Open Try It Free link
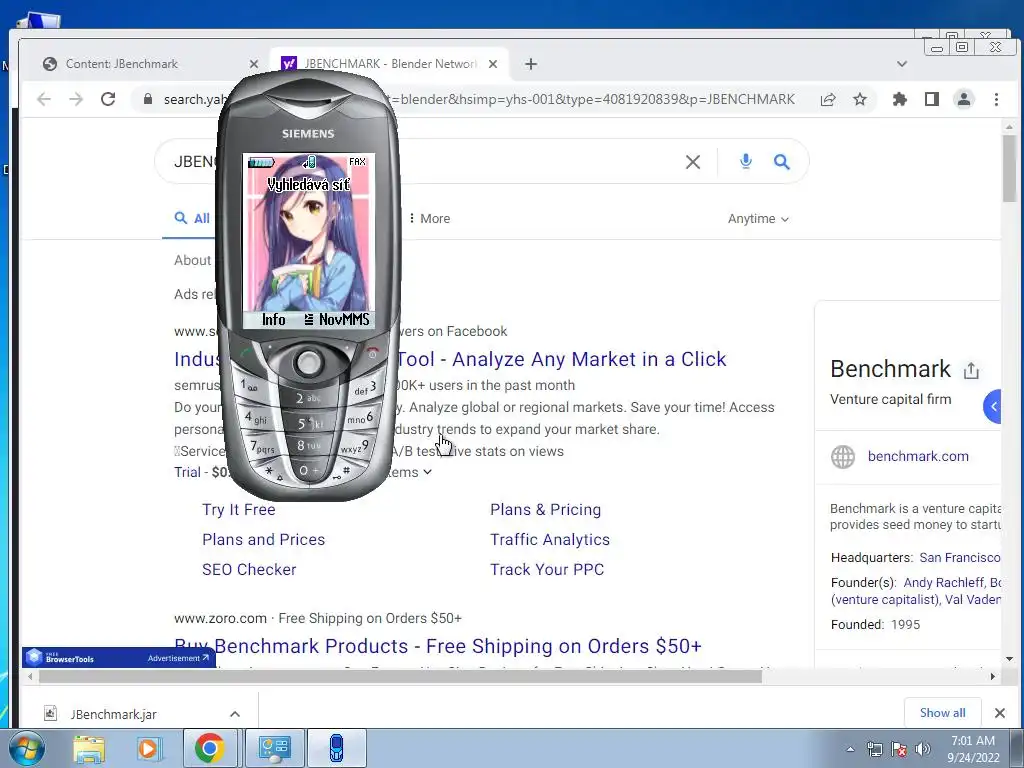 tap(238, 509)
